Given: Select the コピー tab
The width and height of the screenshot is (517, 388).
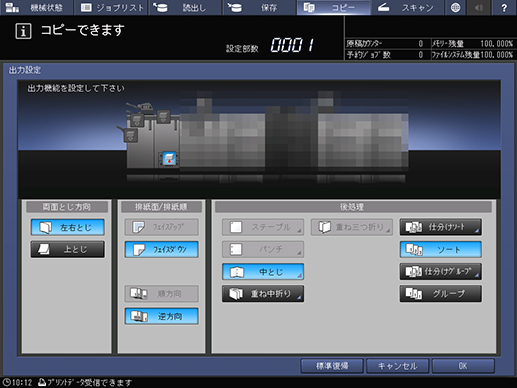Looking at the screenshot, I should point(334,7).
